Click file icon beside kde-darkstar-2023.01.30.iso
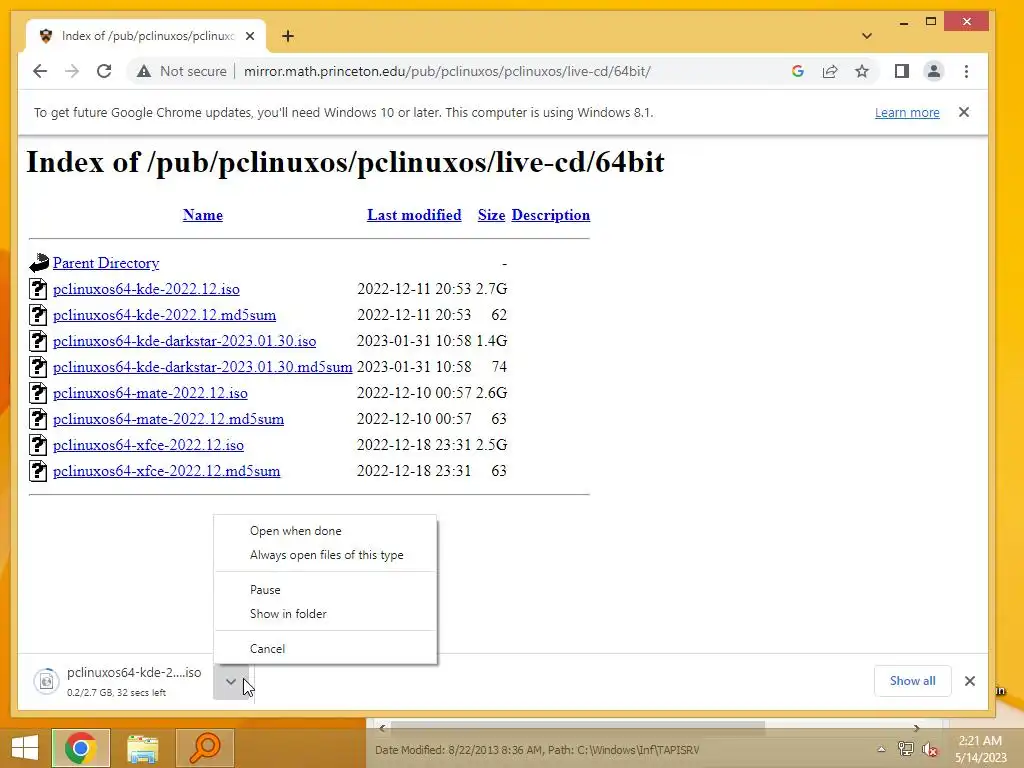The image size is (1024, 768). 39,341
